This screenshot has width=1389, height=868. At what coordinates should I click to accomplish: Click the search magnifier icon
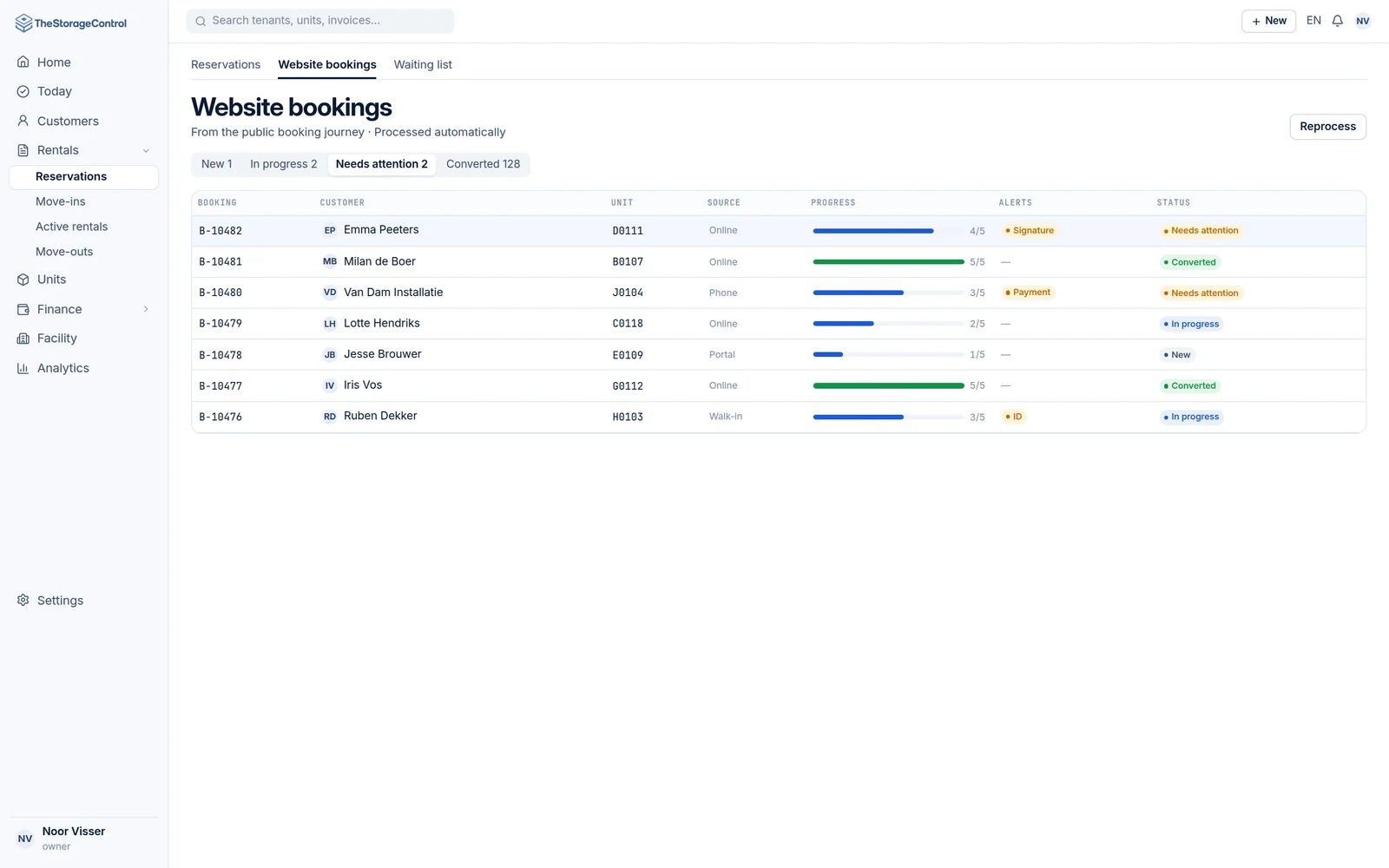pyautogui.click(x=201, y=21)
